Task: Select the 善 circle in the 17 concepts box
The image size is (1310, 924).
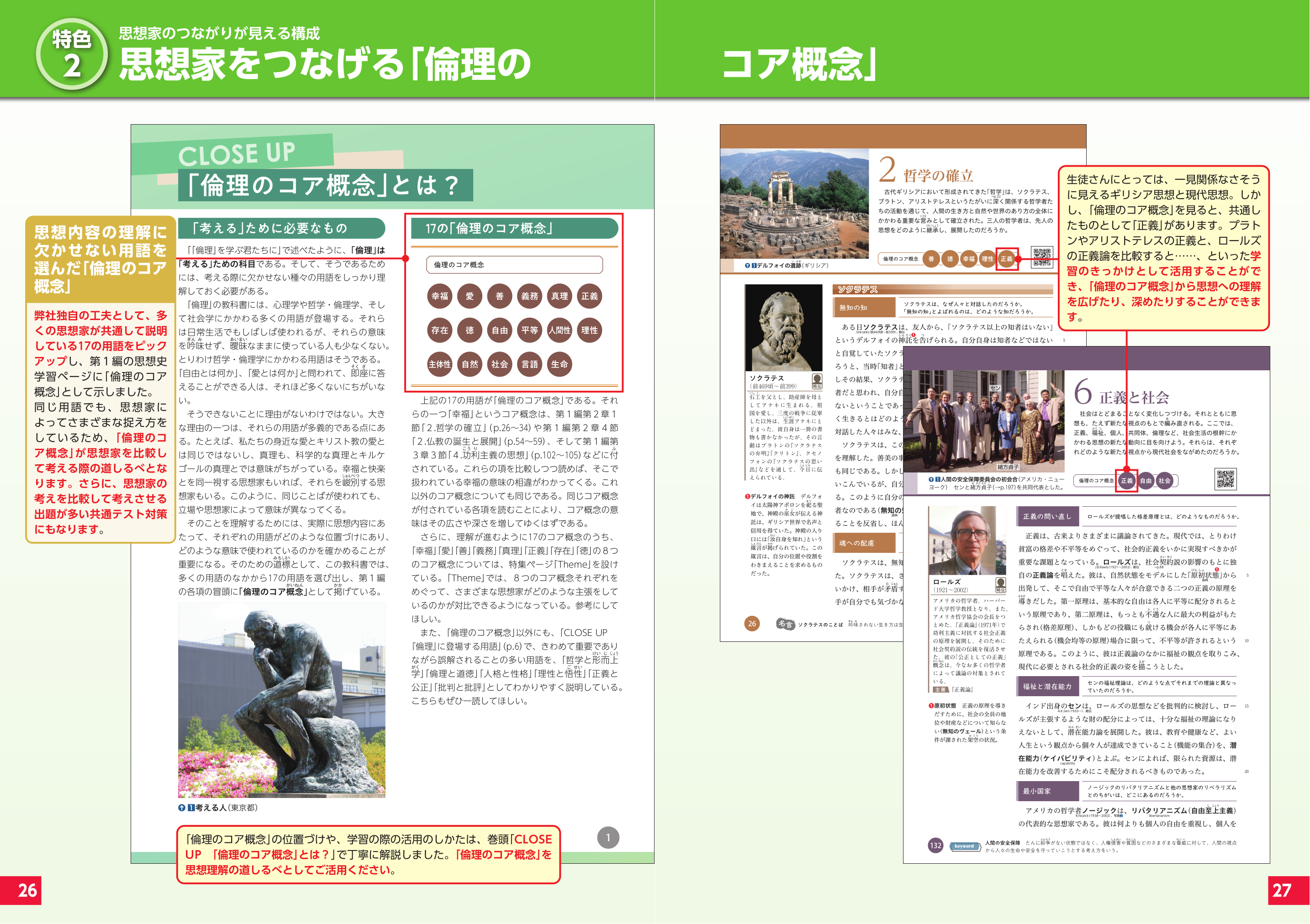Action: point(500,296)
